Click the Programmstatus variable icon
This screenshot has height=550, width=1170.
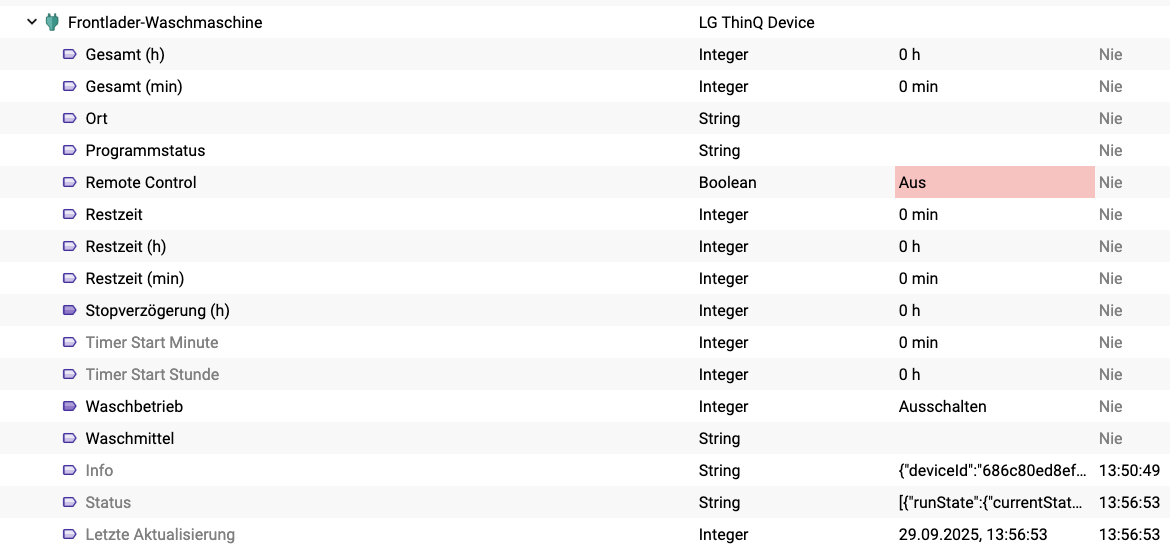[70, 151]
